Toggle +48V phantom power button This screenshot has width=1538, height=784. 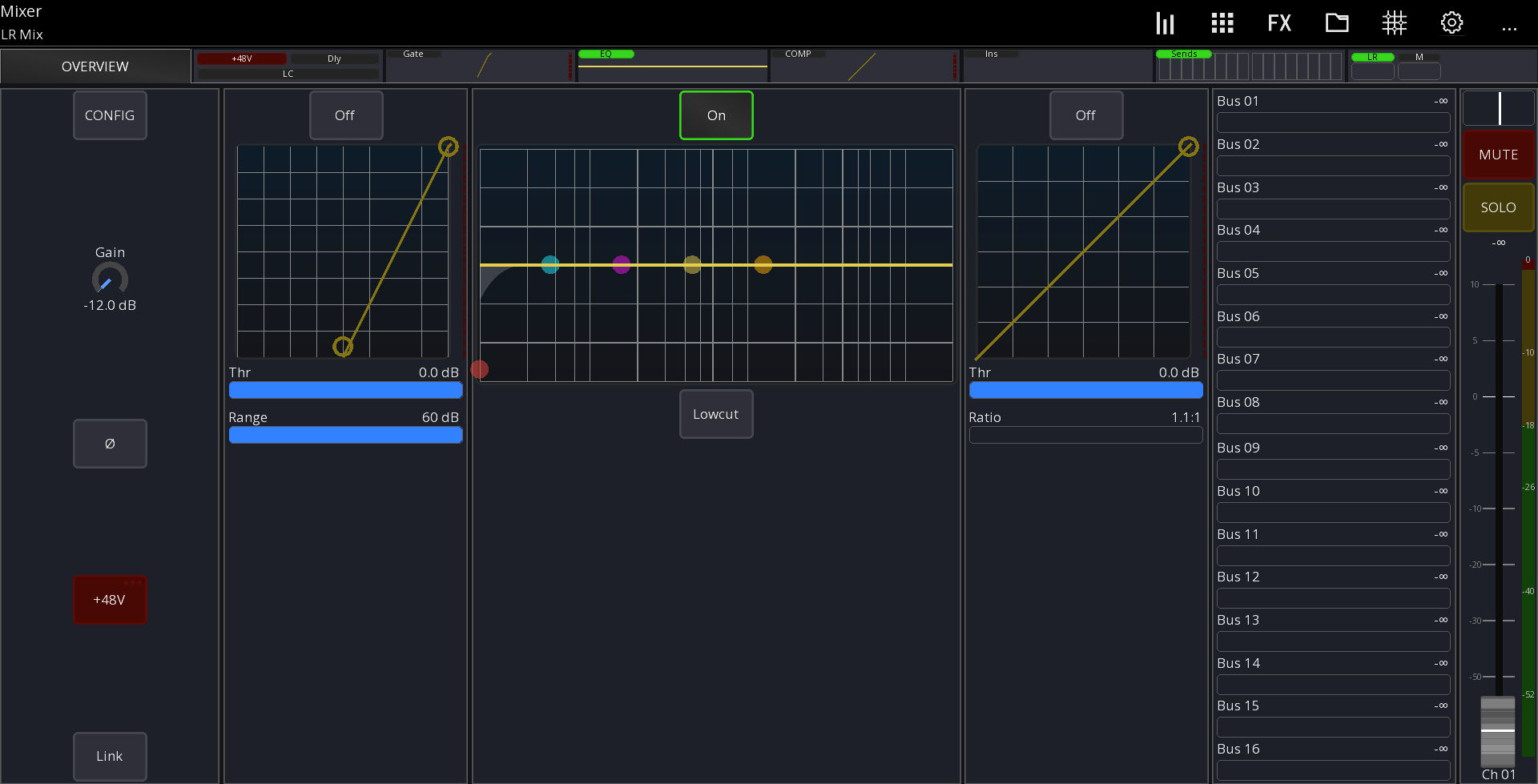pos(110,600)
